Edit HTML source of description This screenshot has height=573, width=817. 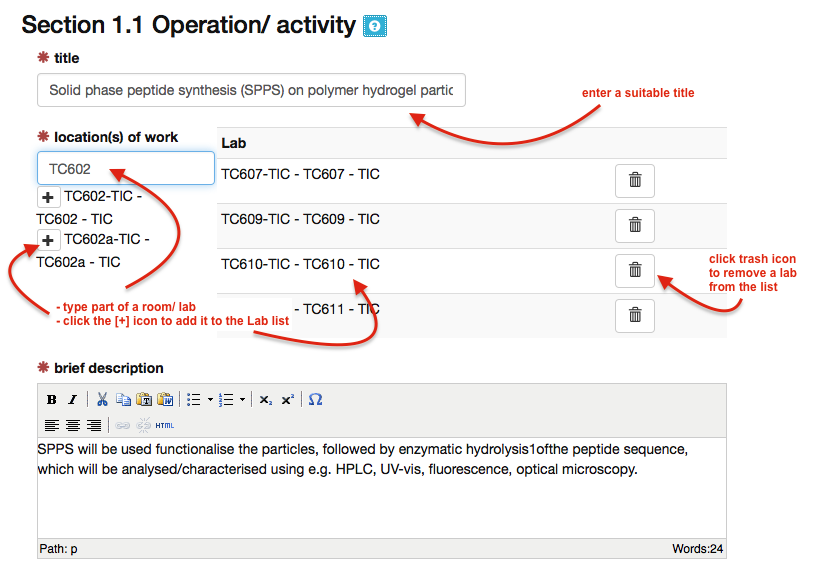coord(165,425)
